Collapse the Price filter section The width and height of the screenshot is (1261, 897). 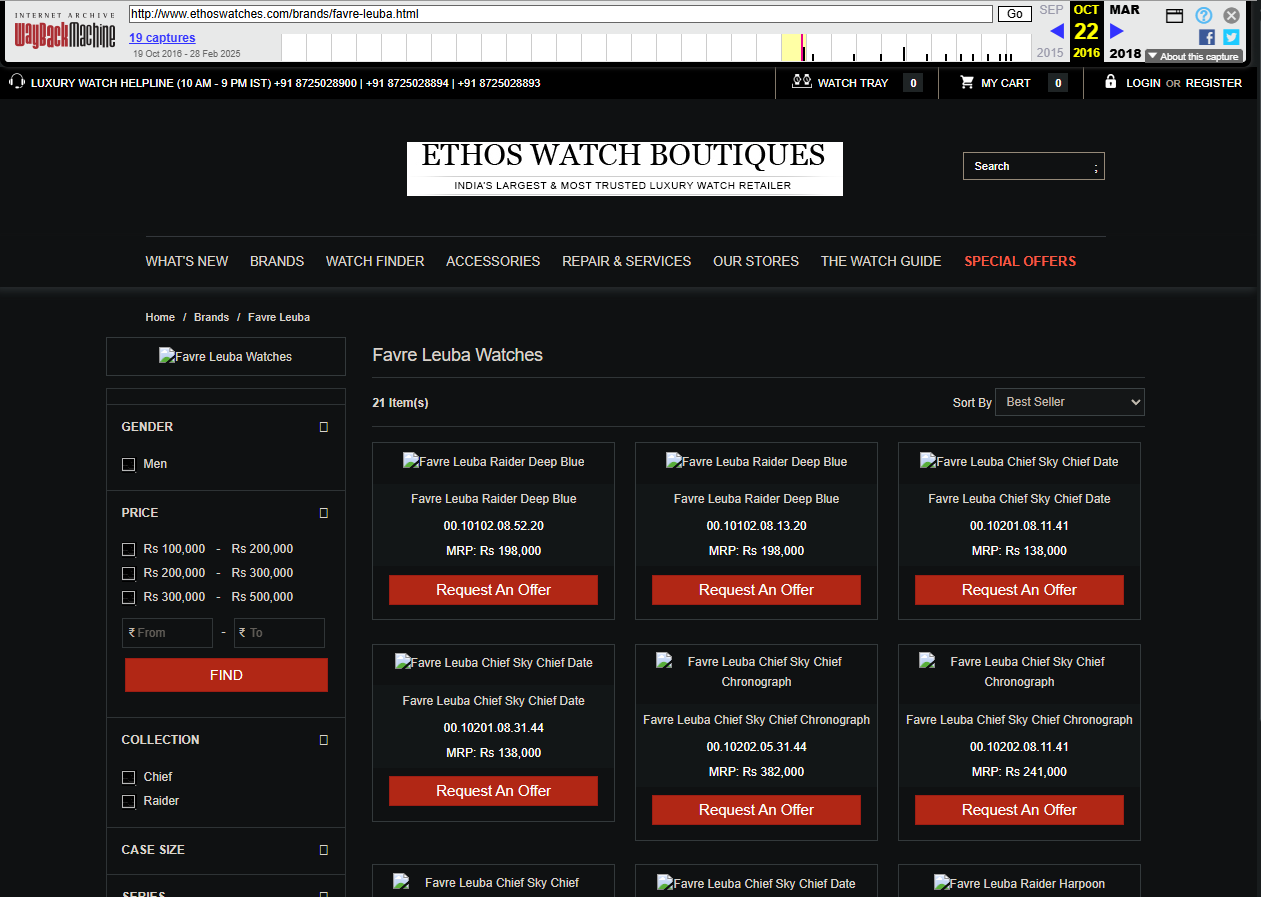click(x=323, y=513)
